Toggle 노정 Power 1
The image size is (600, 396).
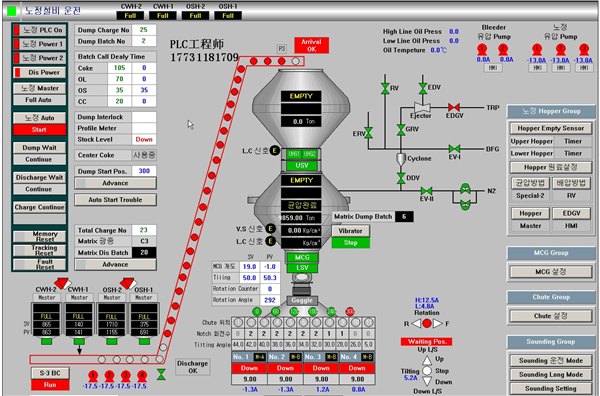click(x=39, y=44)
